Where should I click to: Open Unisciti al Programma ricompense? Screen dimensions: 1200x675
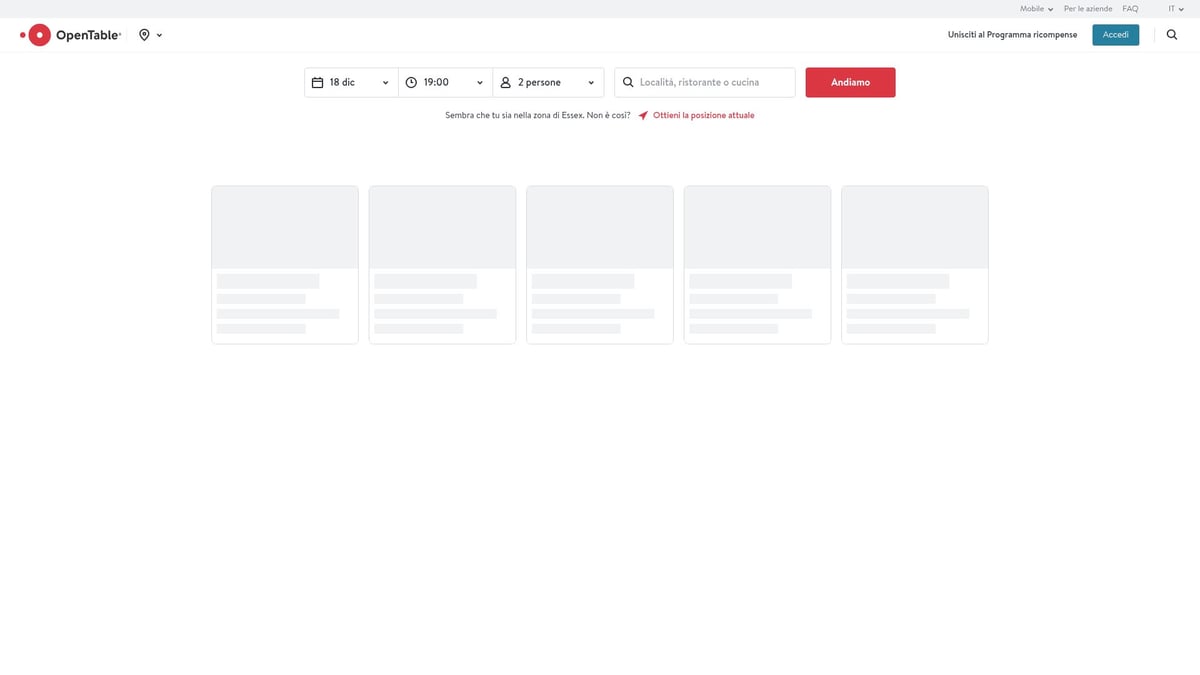(1012, 34)
